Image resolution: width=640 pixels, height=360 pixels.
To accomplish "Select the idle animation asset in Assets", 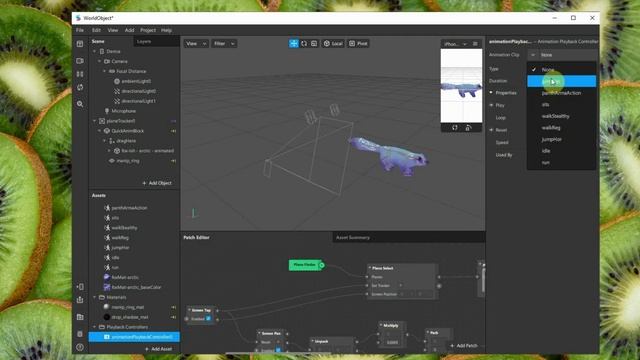I will pyautogui.click(x=116, y=258).
